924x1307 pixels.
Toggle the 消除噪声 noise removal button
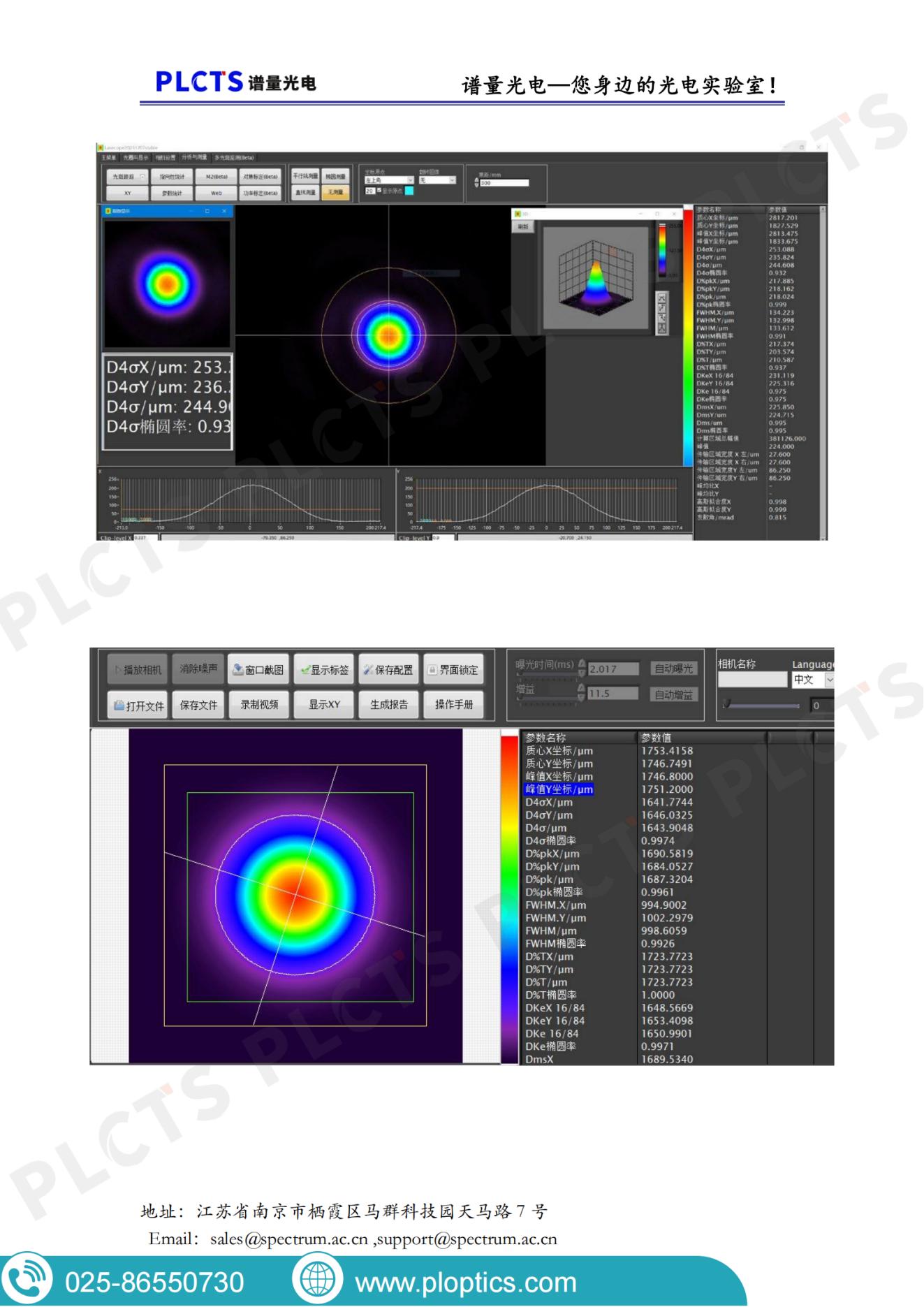pyautogui.click(x=198, y=669)
